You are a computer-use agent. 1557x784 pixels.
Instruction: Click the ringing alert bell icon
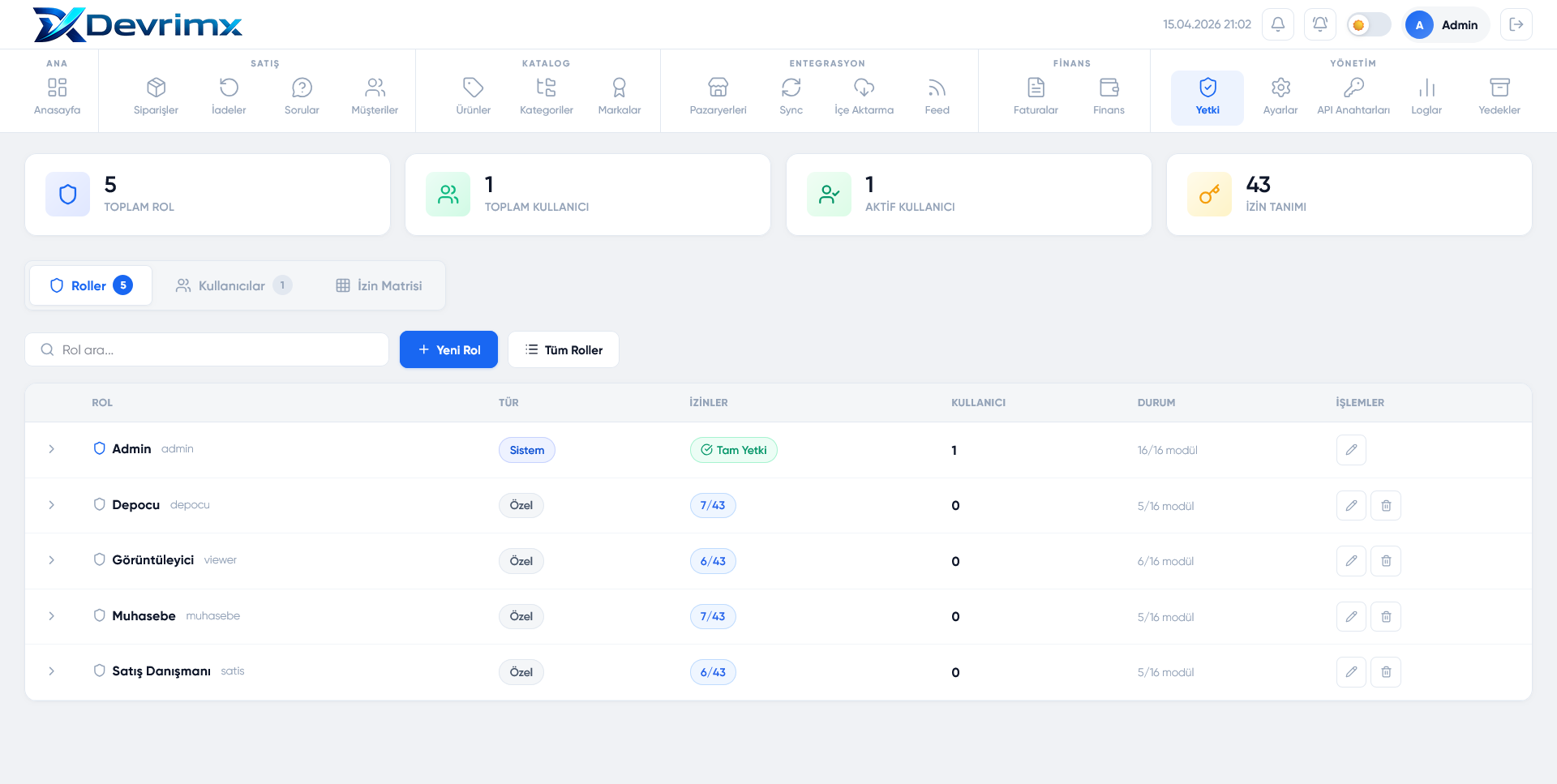pos(1320,24)
